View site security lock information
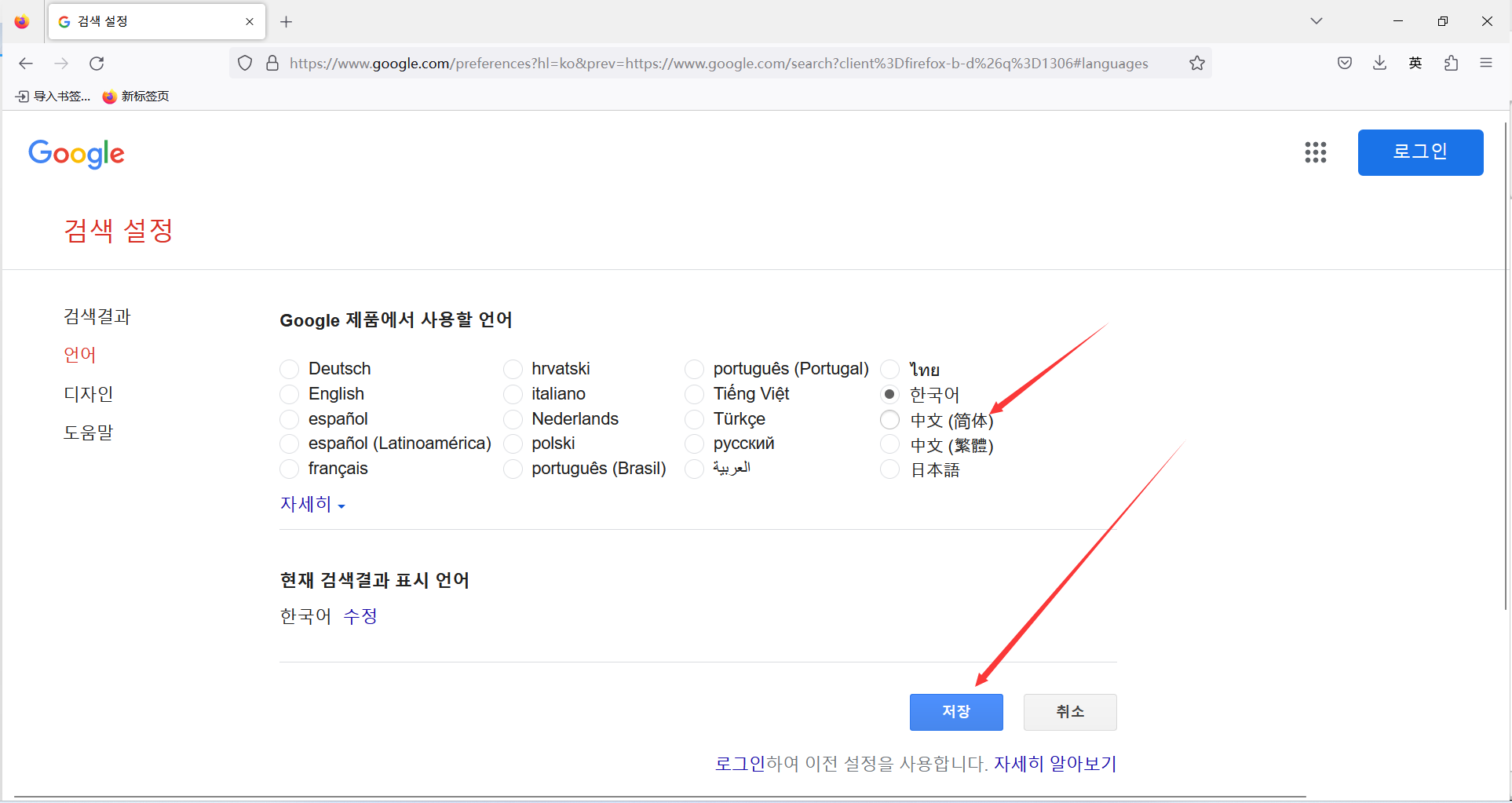 [x=272, y=64]
